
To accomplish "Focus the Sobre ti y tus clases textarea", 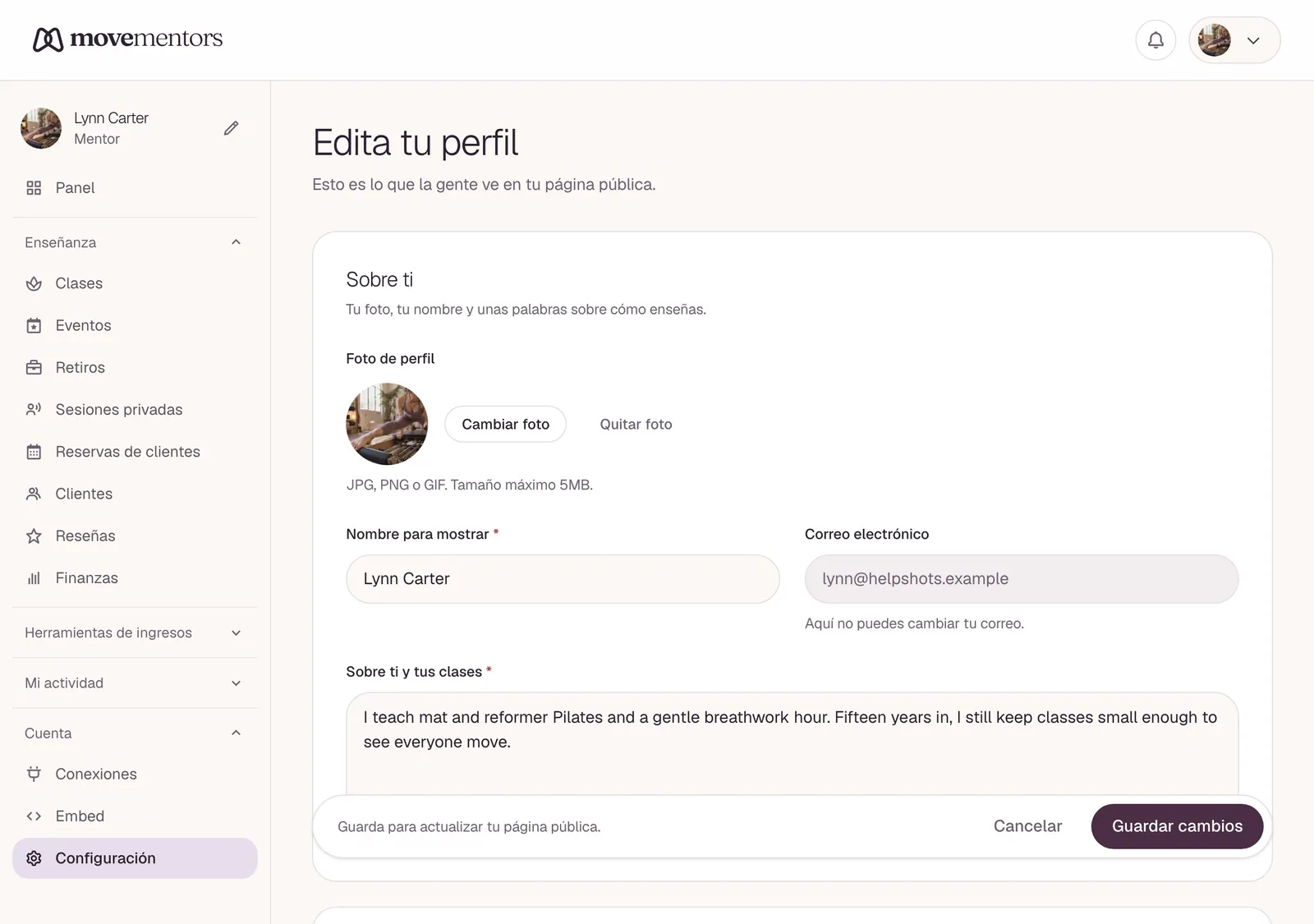I will [x=793, y=743].
